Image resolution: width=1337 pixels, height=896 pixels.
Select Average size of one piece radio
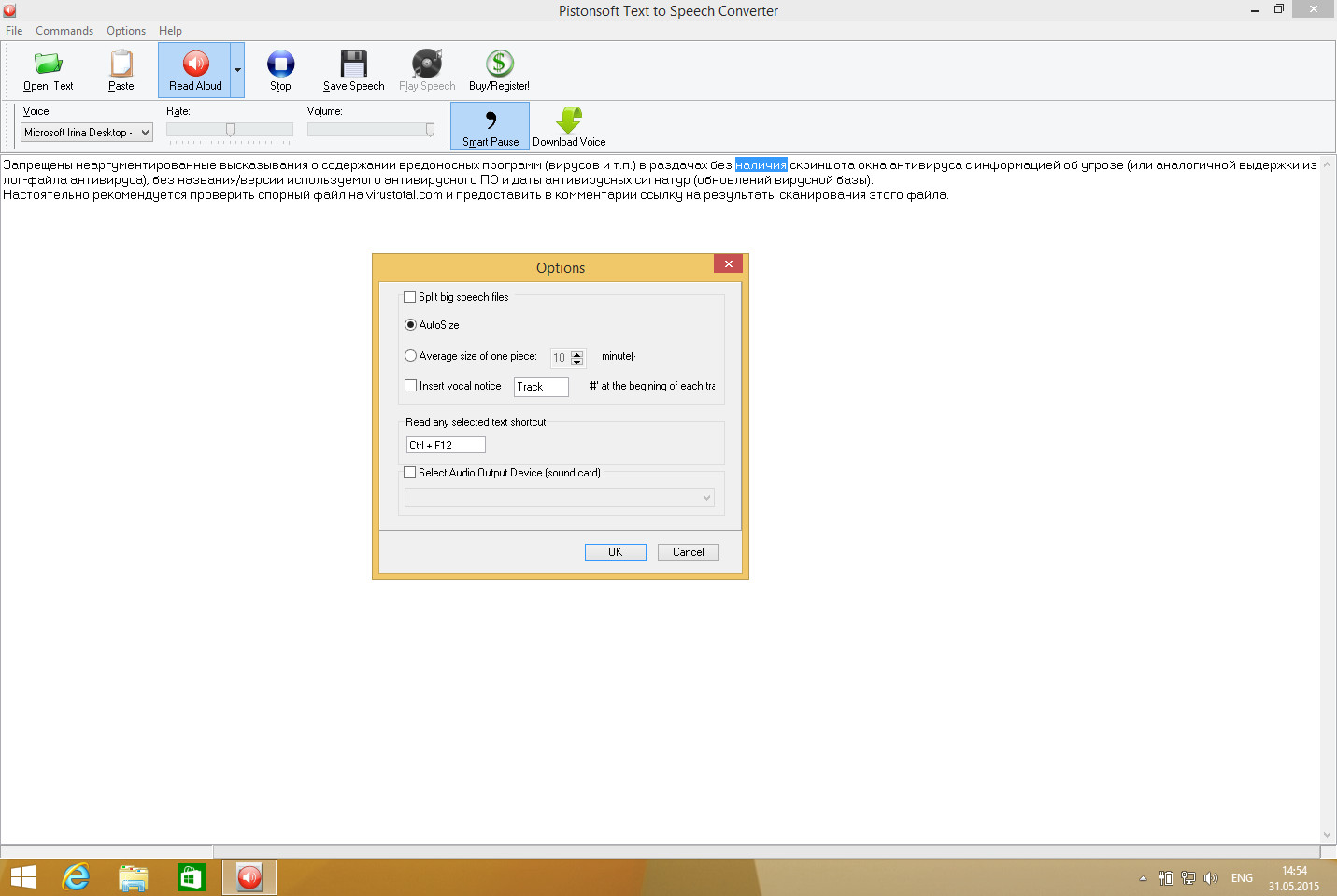(410, 356)
